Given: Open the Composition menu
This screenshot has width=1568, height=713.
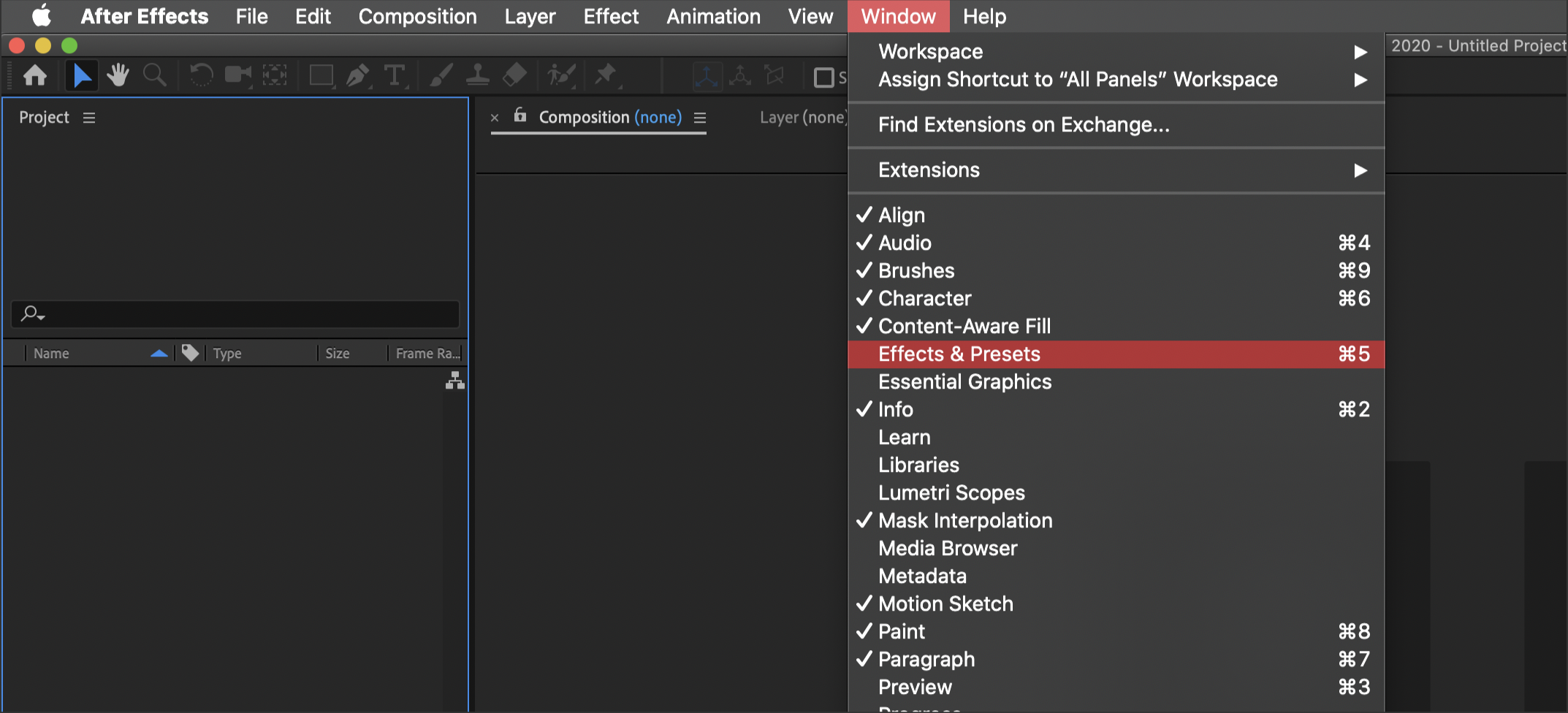Looking at the screenshot, I should point(417,16).
